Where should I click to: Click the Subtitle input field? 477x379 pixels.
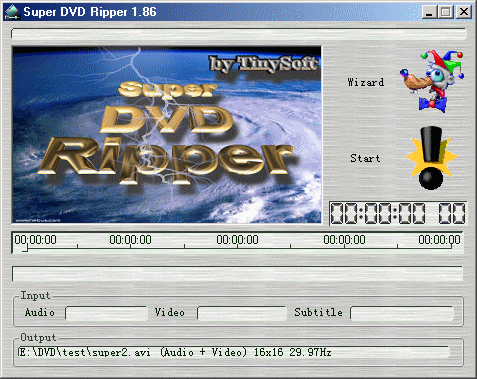click(x=402, y=313)
